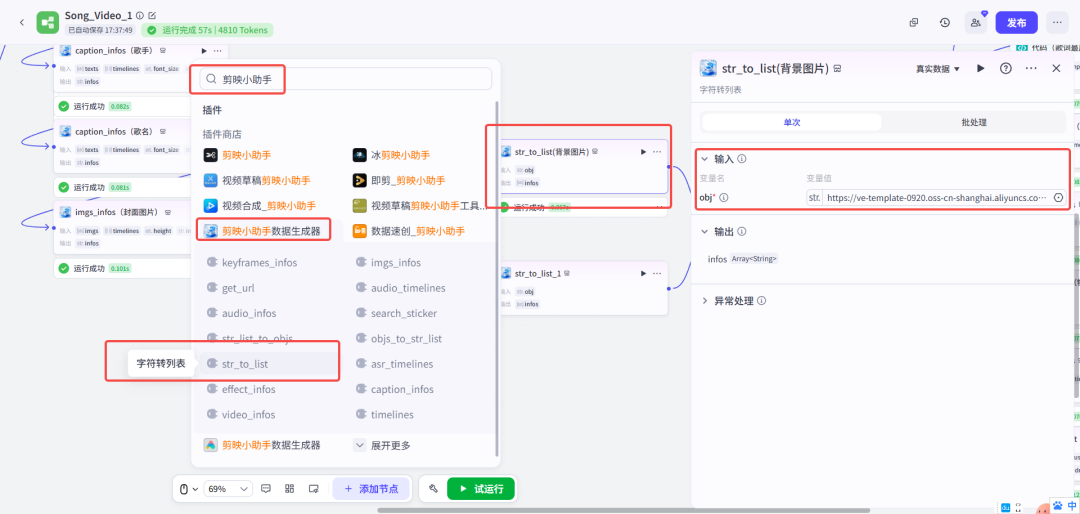Screen dimensions: 1080x514
Task: Start a test run with 试运行
Action: click(481, 489)
